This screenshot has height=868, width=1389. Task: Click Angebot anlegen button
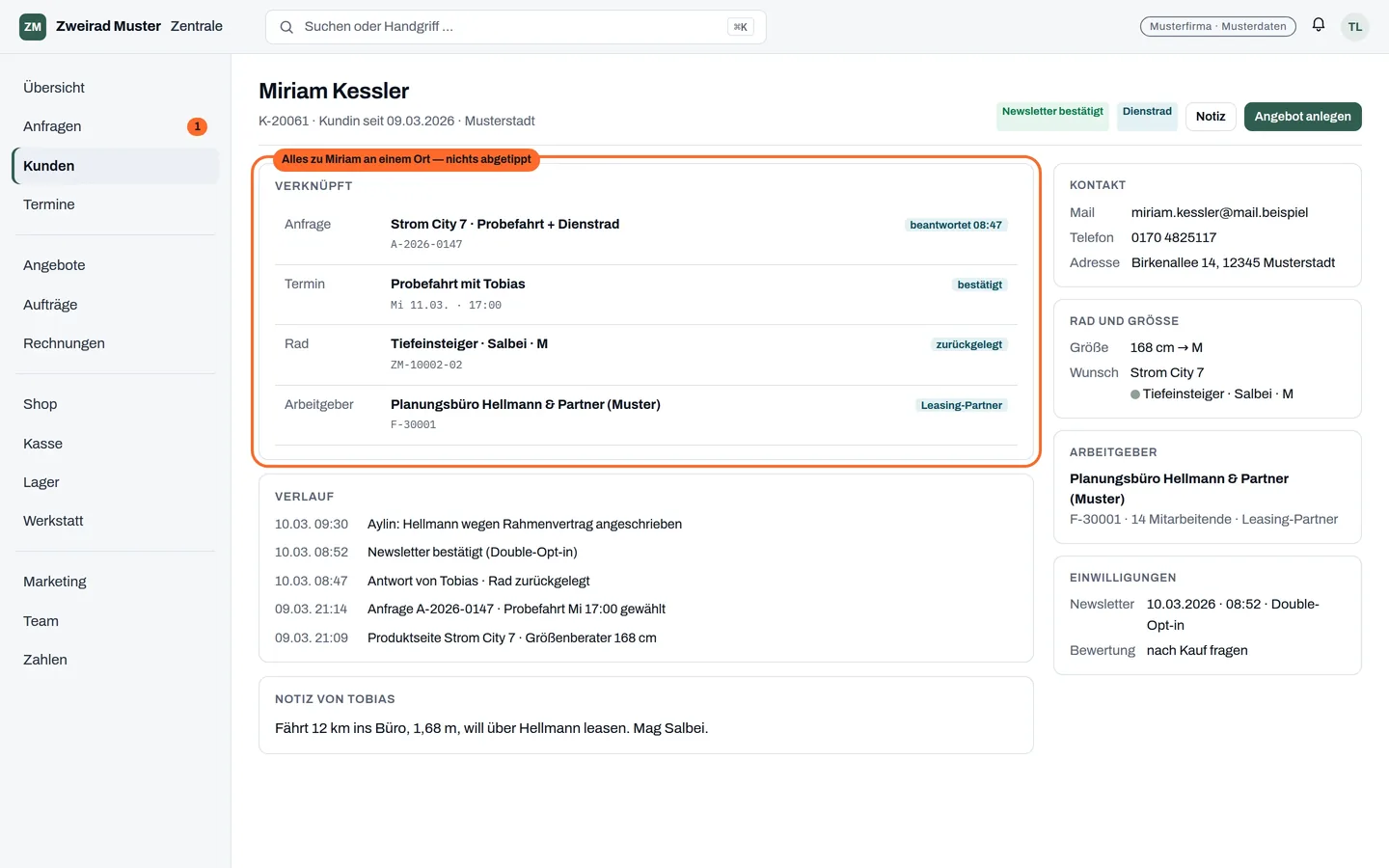pyautogui.click(x=1302, y=117)
